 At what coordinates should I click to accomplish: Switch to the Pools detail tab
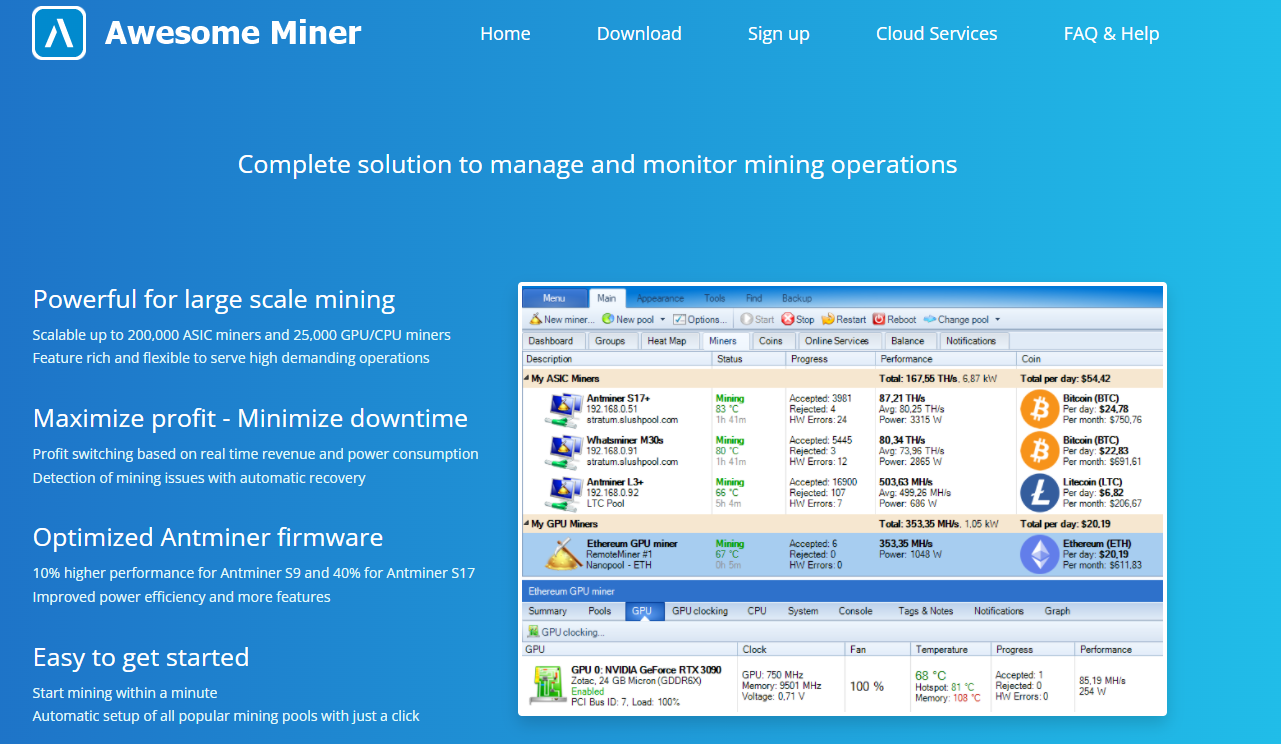click(600, 611)
